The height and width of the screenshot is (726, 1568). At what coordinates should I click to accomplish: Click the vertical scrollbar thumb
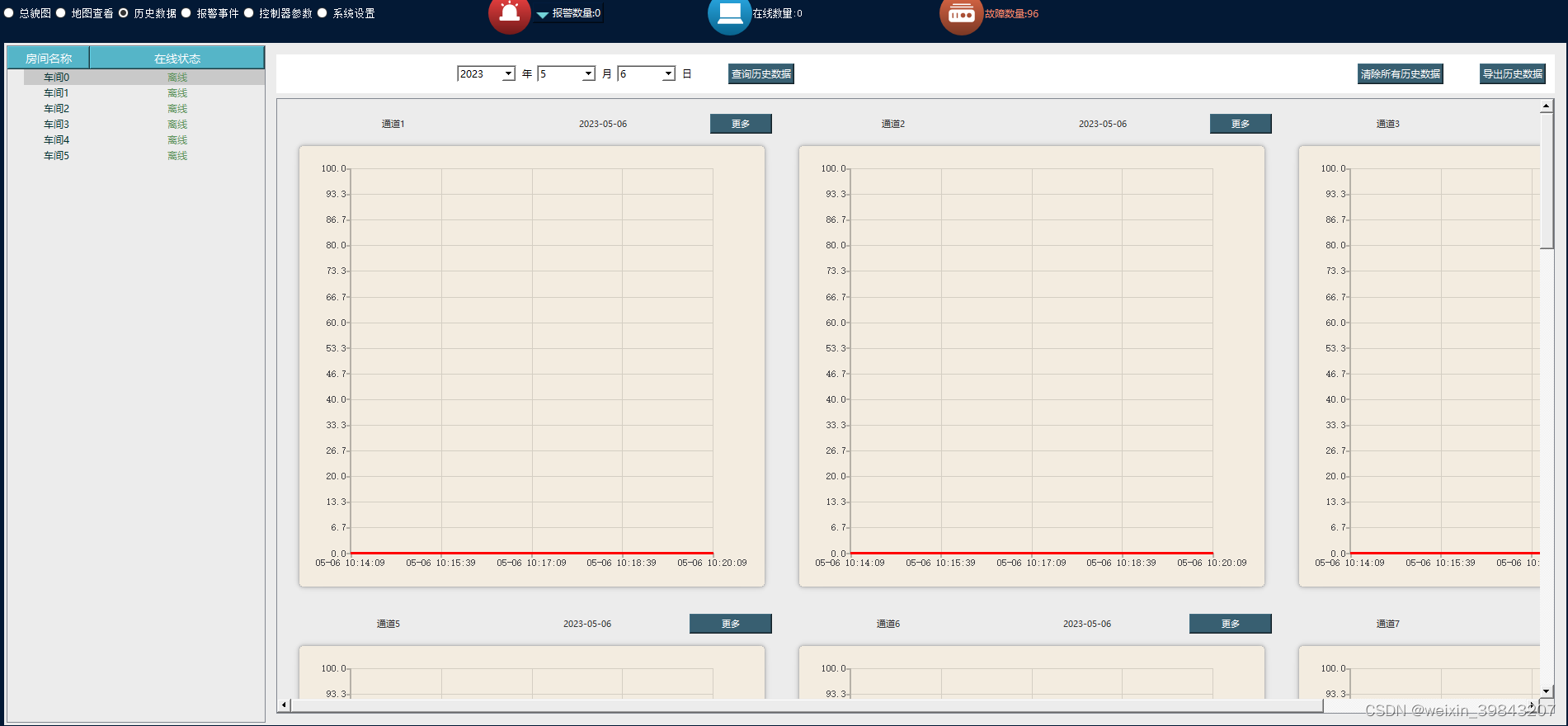pos(1547,180)
